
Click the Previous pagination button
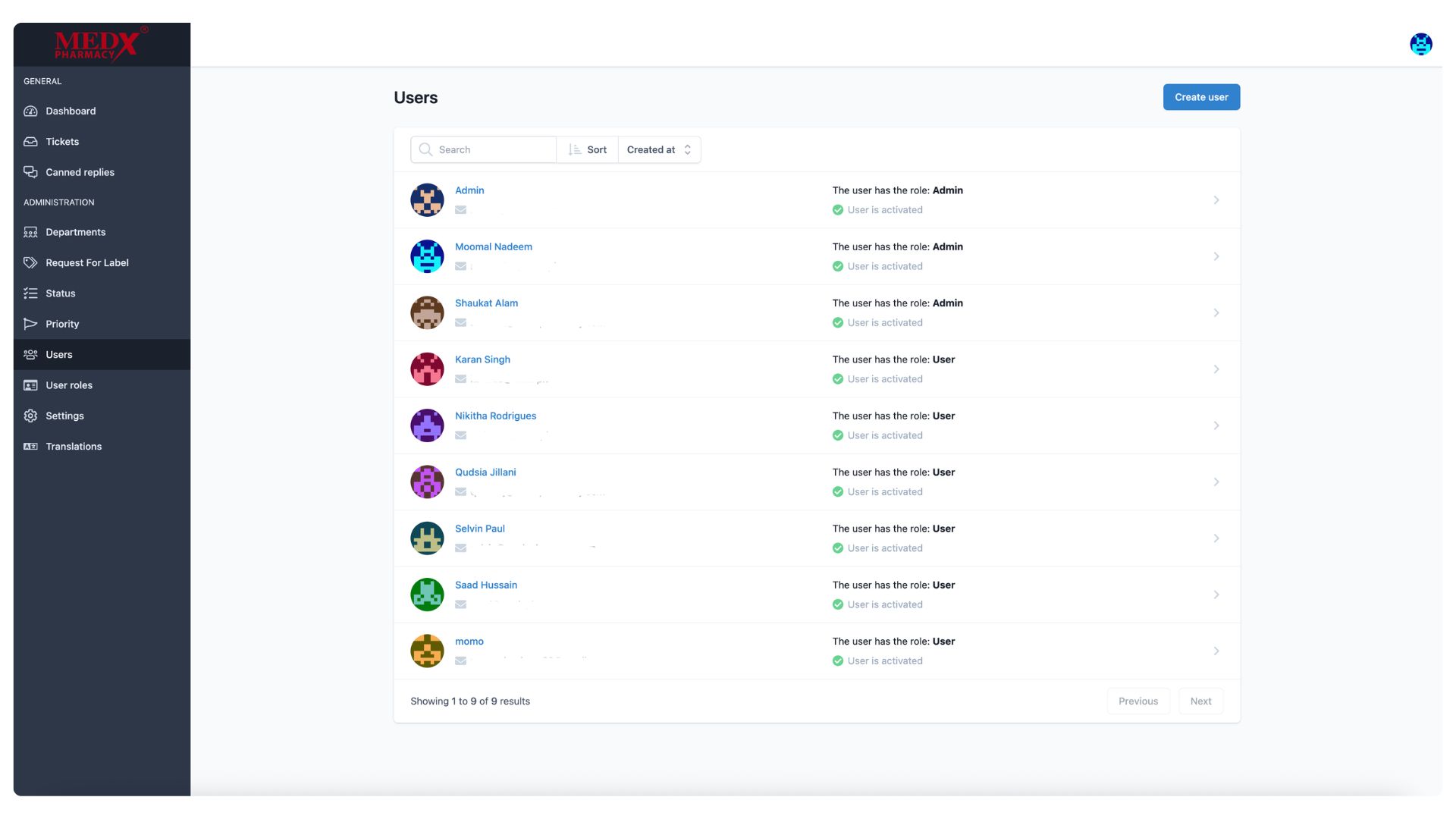1137,701
